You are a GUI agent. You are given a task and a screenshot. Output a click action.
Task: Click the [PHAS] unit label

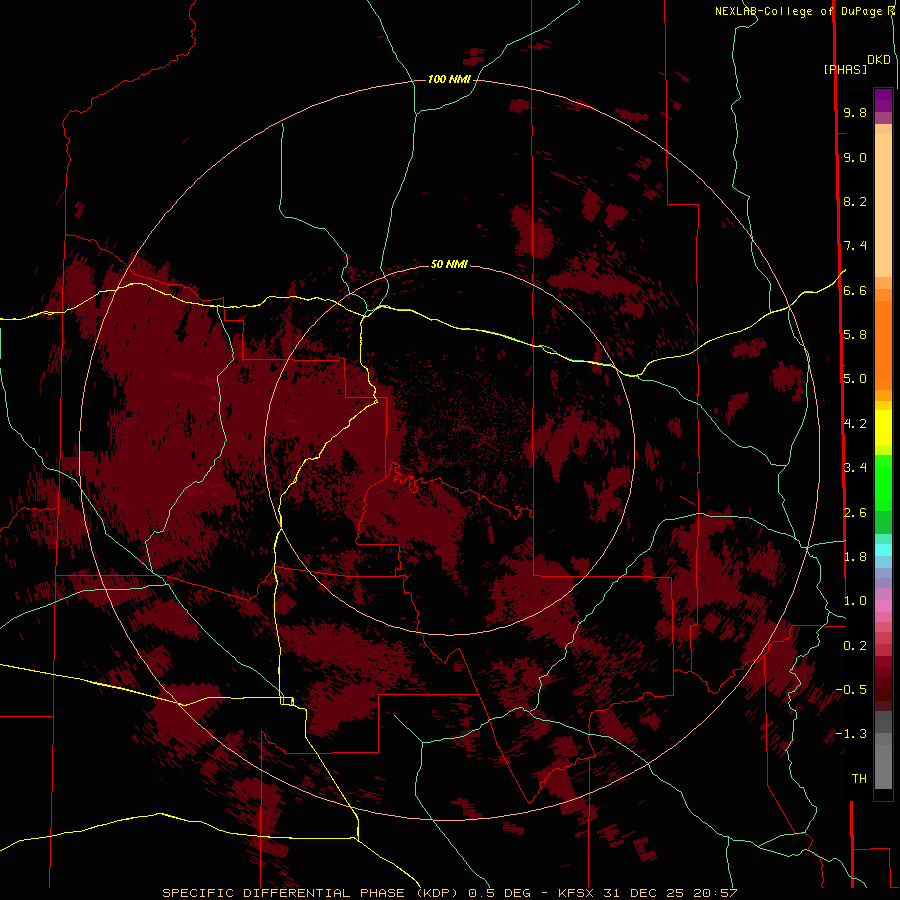(845, 69)
